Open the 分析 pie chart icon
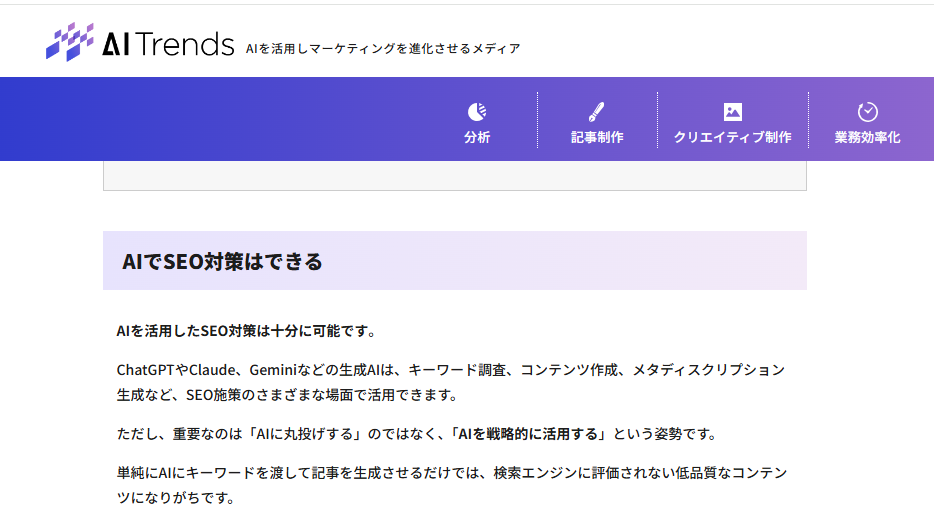Image resolution: width=934 pixels, height=516 pixels. (x=477, y=112)
